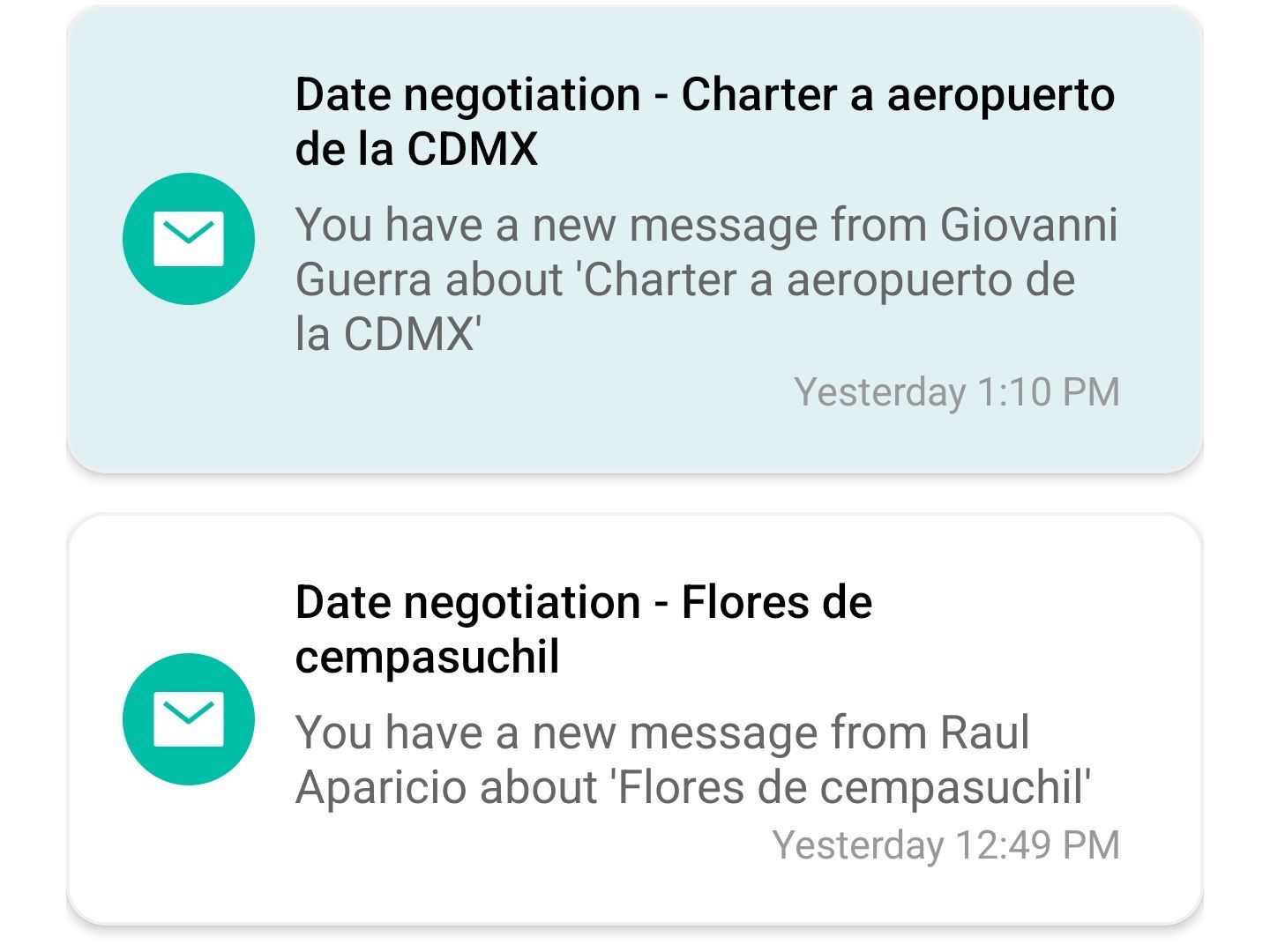Click 'You have a new message from Raul'
Image resolution: width=1270 pixels, height=952 pixels.
pos(661,733)
